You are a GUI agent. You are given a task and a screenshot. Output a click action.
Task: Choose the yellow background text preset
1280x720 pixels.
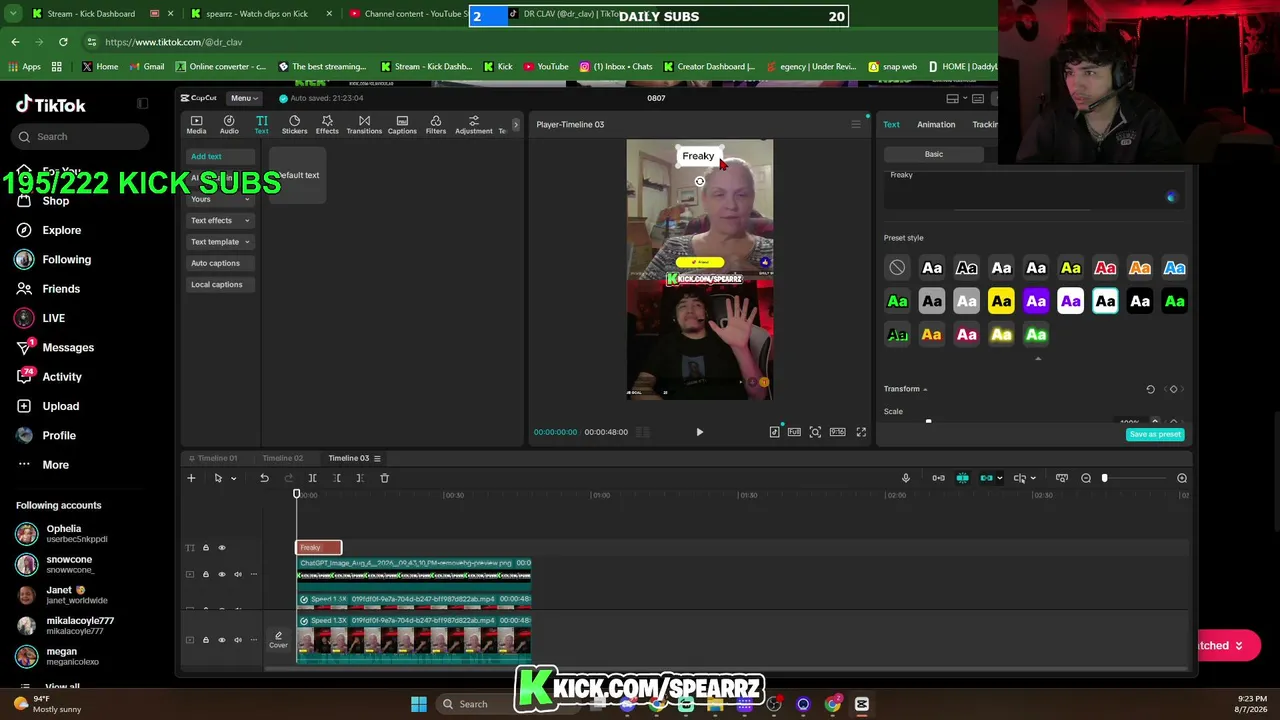[1001, 301]
